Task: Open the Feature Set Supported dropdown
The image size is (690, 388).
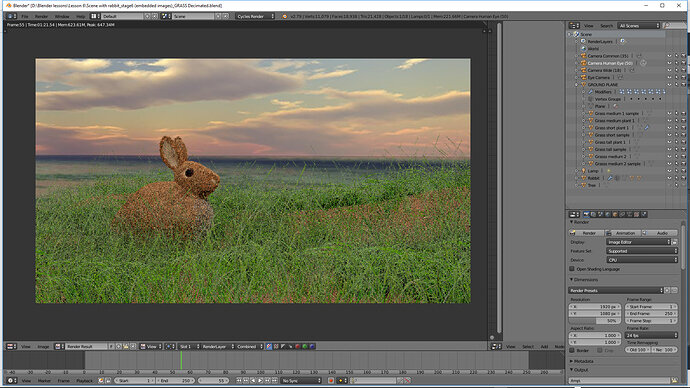Action: [x=642, y=251]
